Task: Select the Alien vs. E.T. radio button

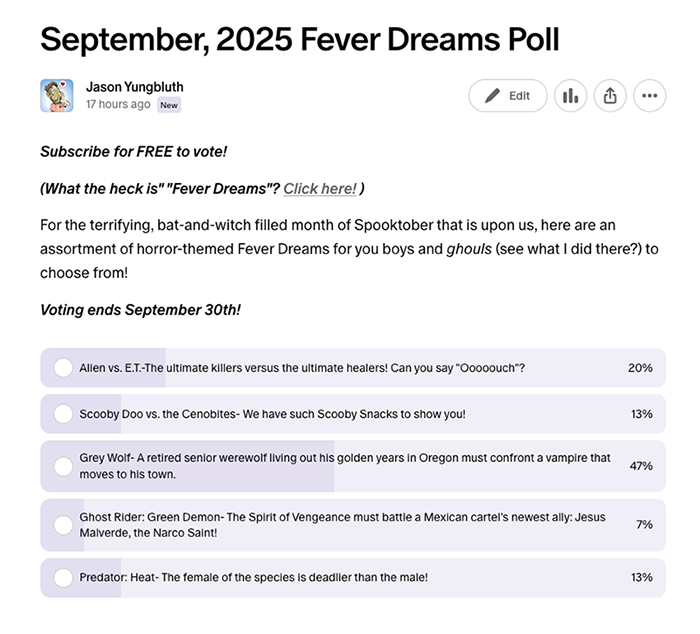Action: point(64,368)
